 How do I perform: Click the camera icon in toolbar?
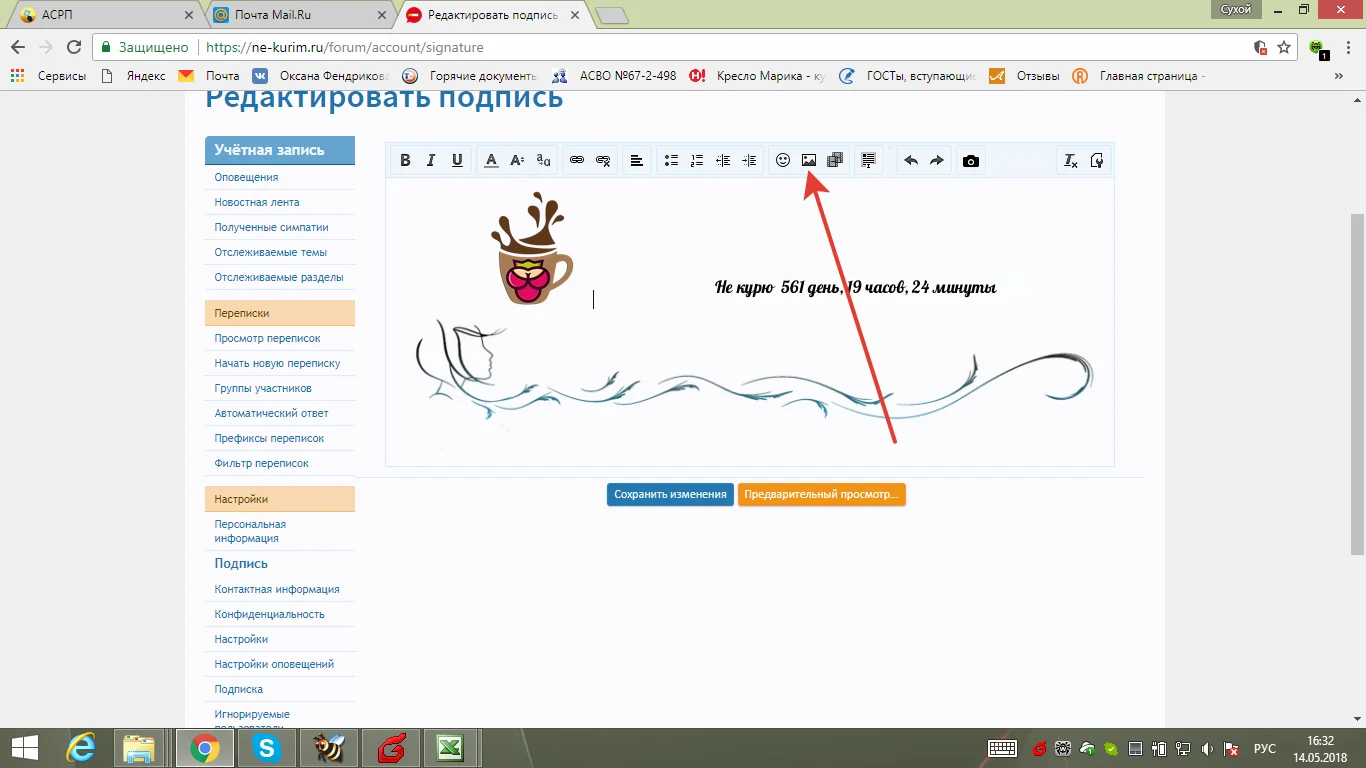[x=970, y=161]
